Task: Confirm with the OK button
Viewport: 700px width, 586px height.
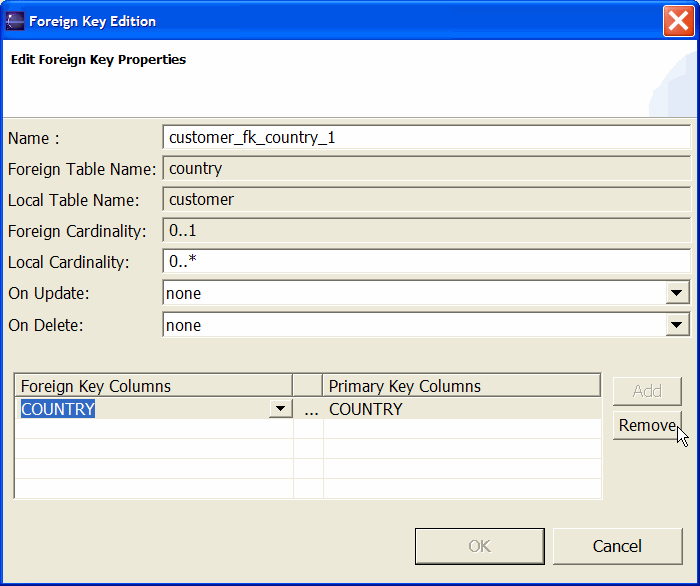Action: [479, 546]
